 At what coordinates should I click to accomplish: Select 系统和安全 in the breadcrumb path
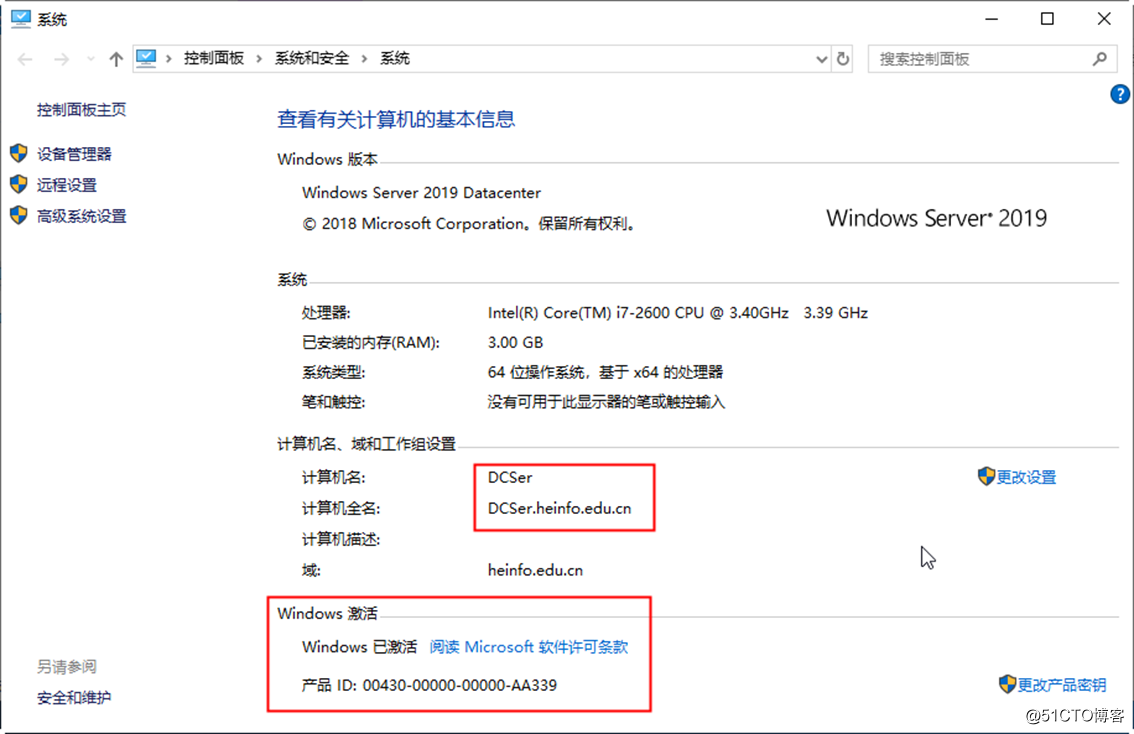312,59
